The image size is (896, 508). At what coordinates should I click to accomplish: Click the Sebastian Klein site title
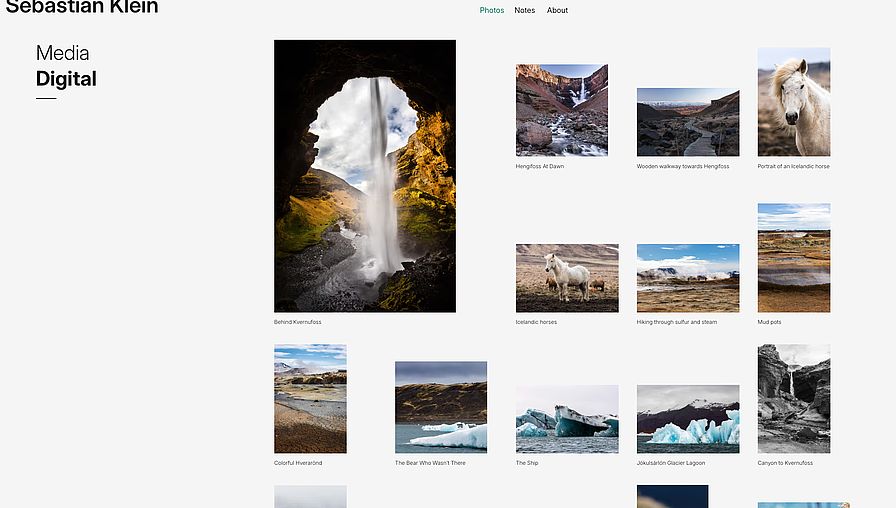(82, 7)
